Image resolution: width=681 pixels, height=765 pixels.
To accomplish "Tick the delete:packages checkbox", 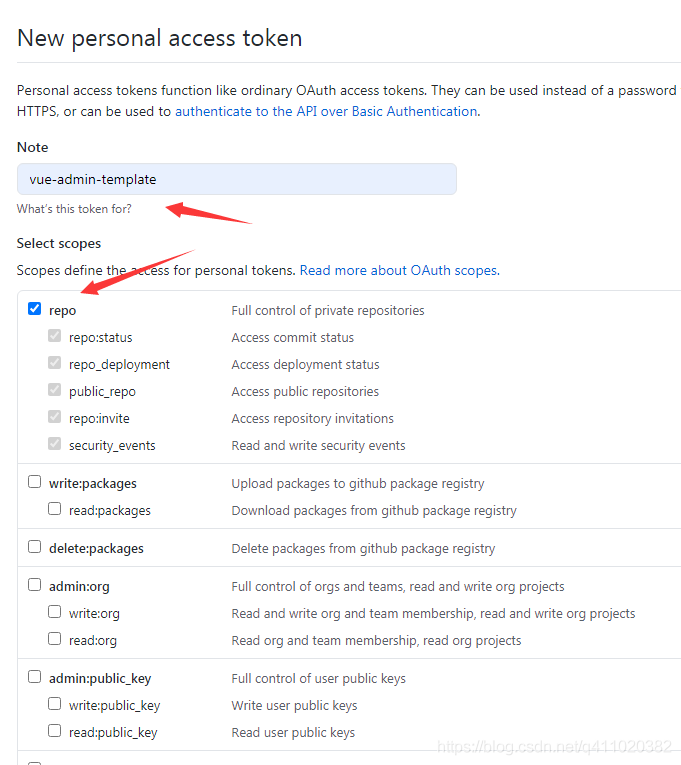I will pos(35,547).
